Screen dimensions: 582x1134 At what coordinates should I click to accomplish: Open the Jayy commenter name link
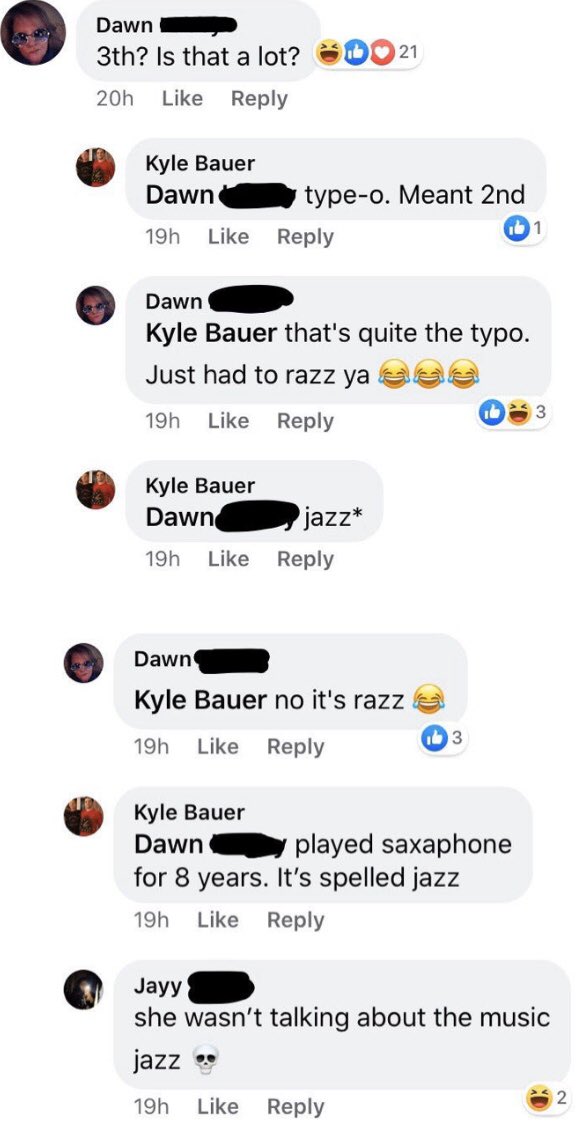158,985
